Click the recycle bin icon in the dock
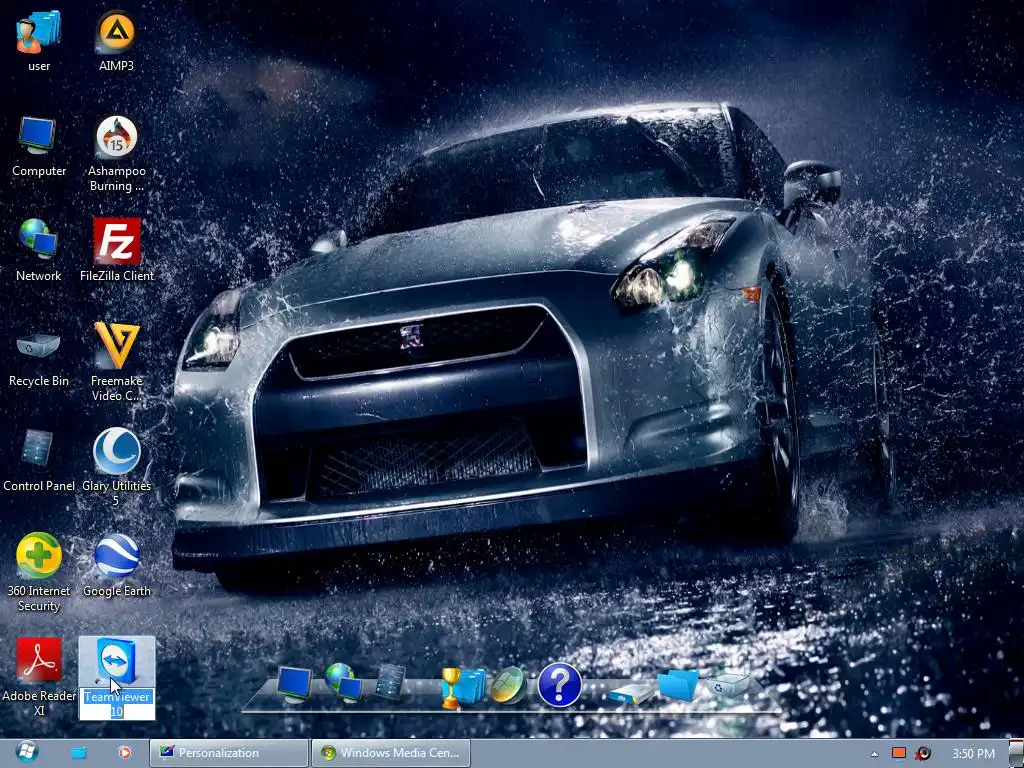This screenshot has width=1024, height=768. coord(727,685)
